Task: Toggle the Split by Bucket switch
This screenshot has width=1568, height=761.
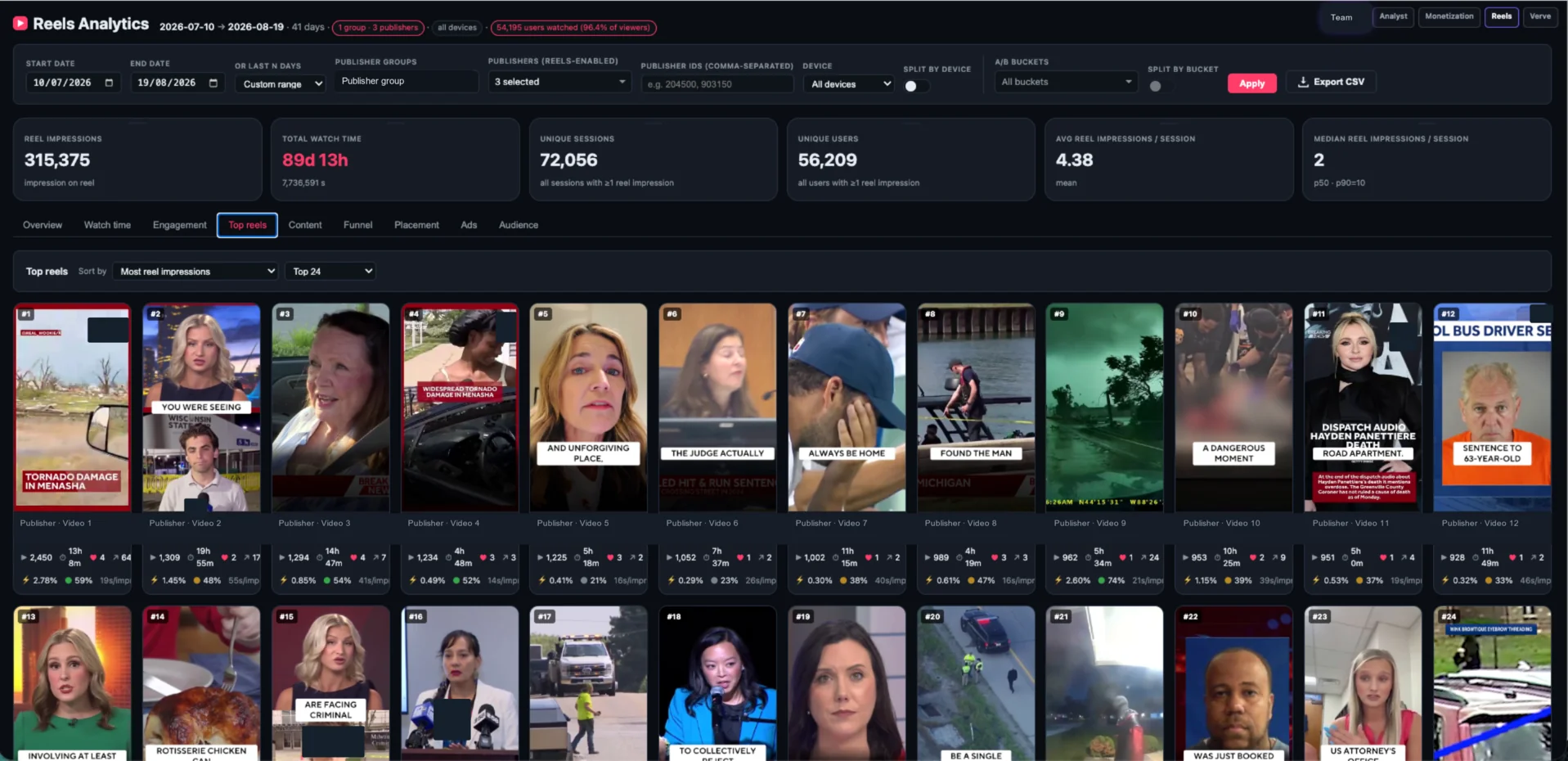Action: [x=1161, y=86]
